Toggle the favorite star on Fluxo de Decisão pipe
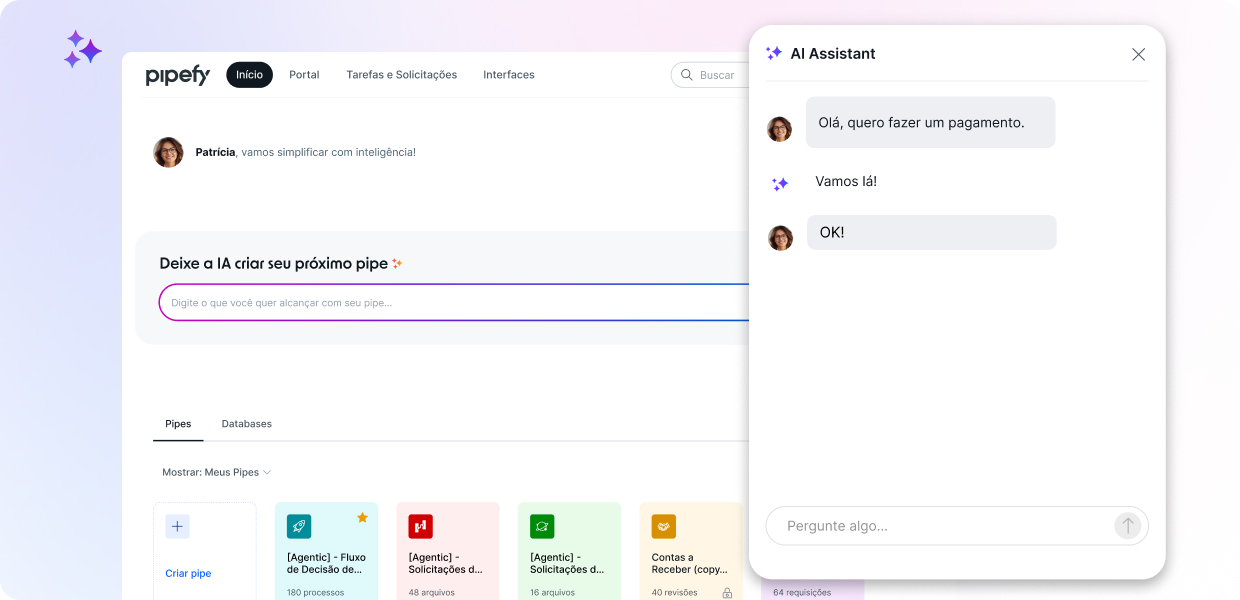 362,517
